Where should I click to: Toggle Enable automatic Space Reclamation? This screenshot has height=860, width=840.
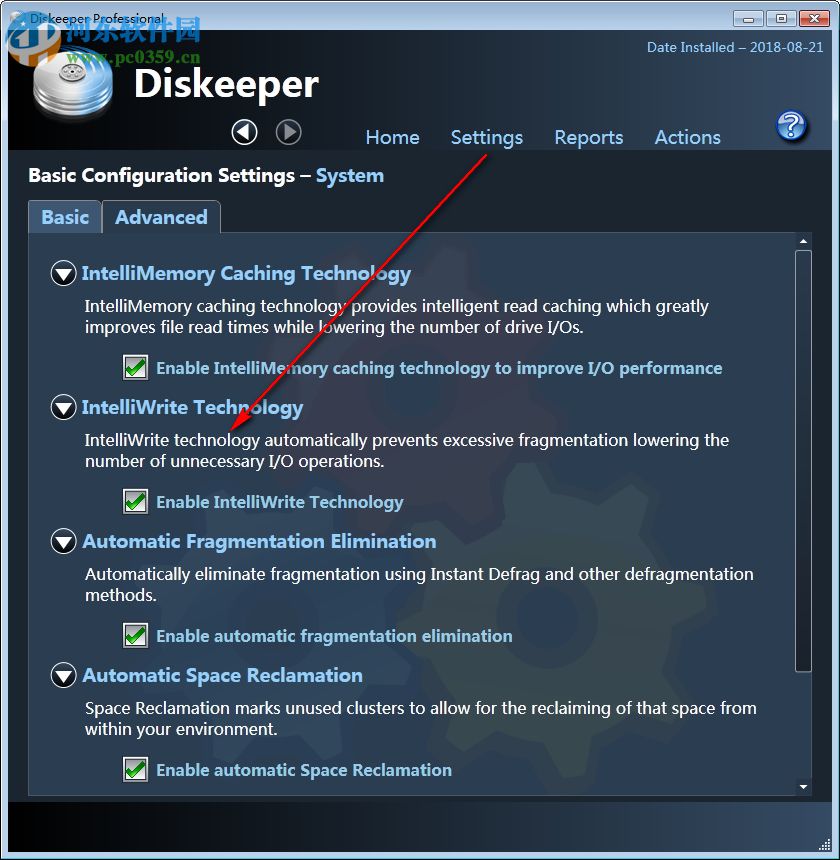pos(135,770)
